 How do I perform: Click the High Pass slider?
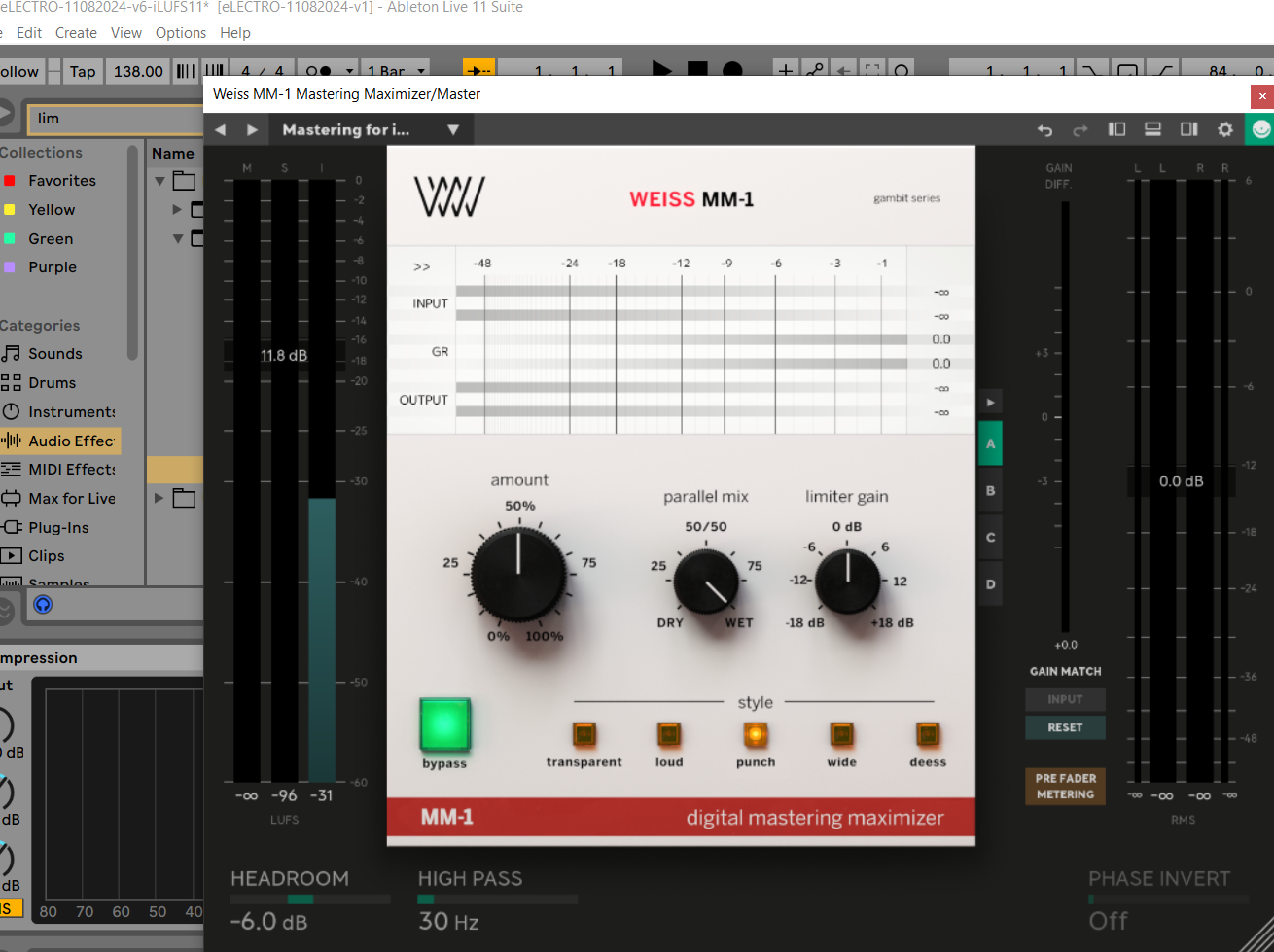click(x=498, y=899)
